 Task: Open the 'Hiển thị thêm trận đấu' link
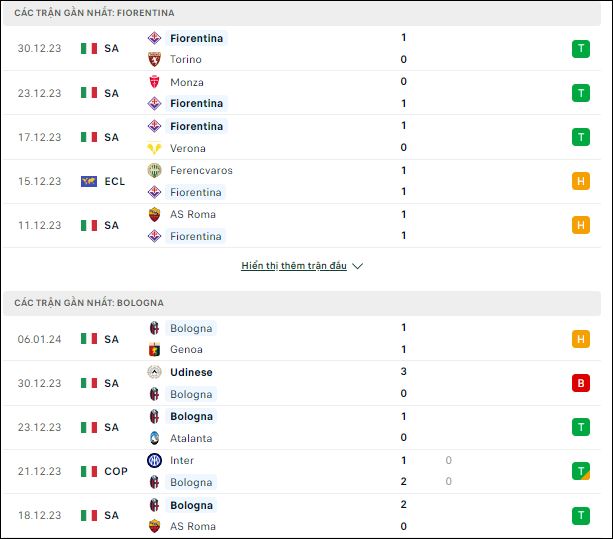coord(294,266)
